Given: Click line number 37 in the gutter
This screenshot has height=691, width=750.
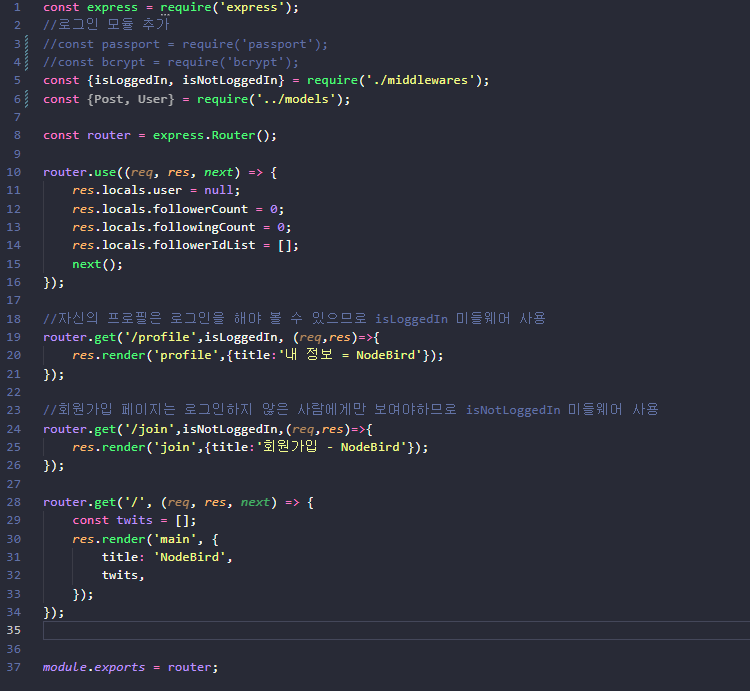Looking at the screenshot, I should pyautogui.click(x=14, y=667).
